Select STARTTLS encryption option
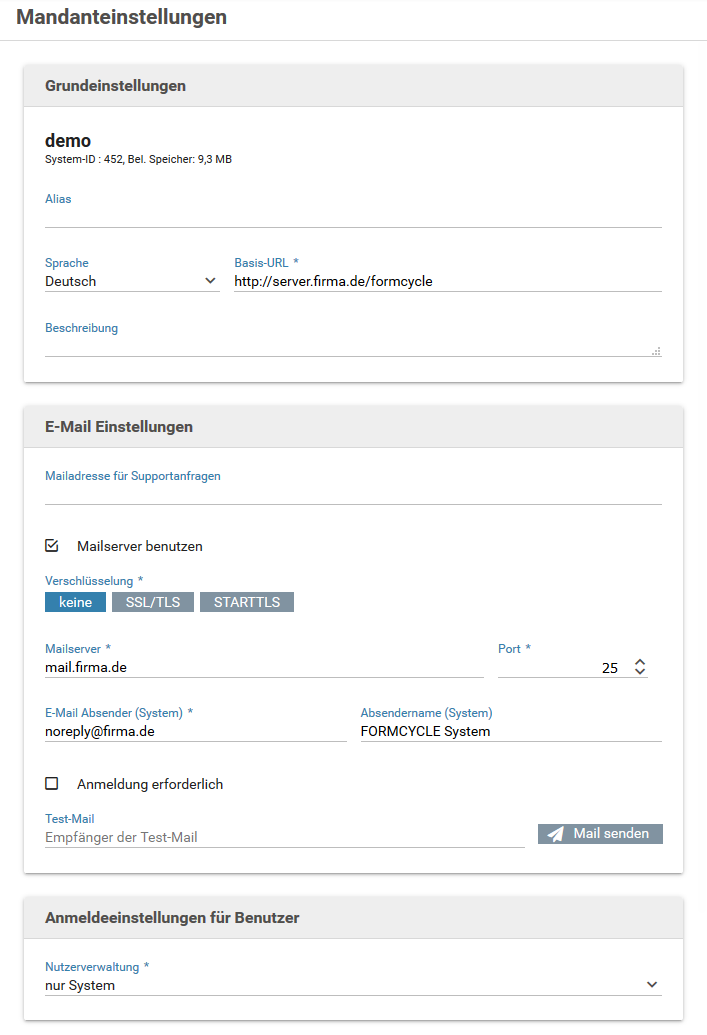 coord(247,602)
